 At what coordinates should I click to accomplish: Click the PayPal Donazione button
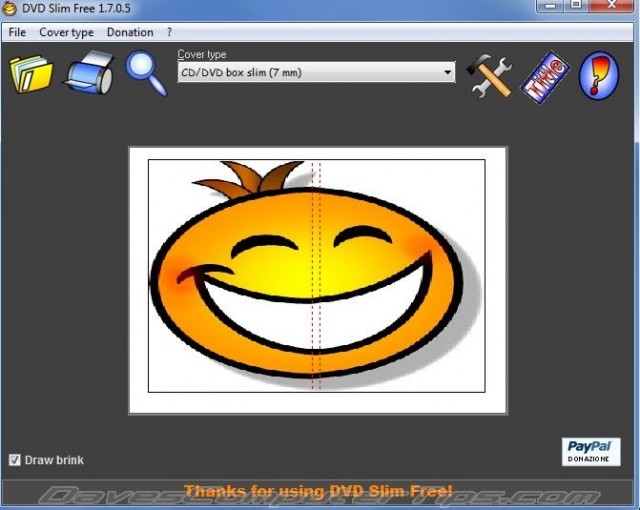point(591,452)
